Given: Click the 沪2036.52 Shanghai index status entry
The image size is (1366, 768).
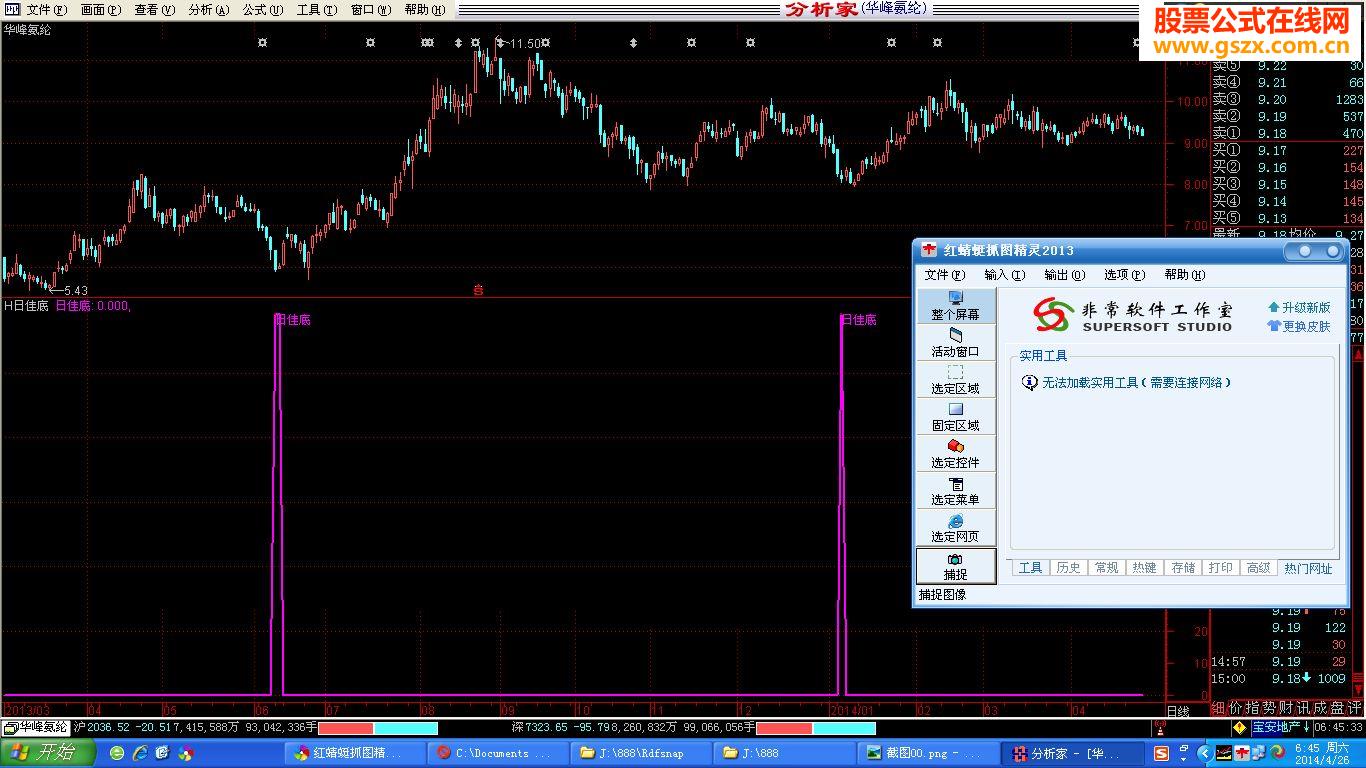Looking at the screenshot, I should tap(196, 727).
